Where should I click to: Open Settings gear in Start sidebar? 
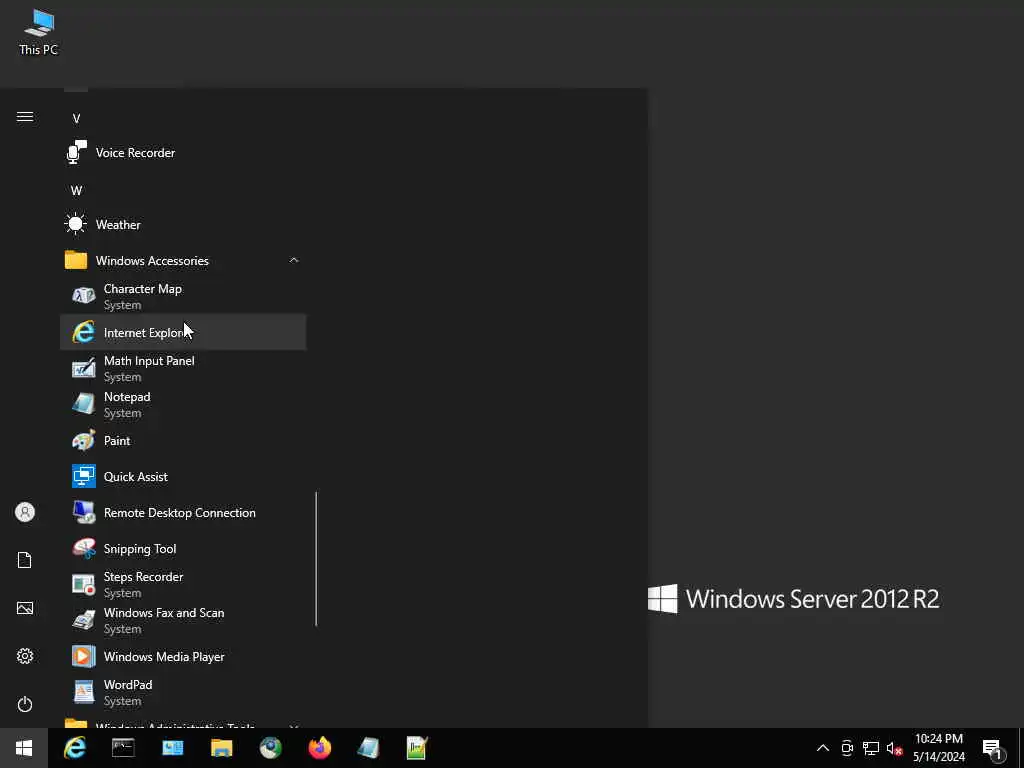coord(25,656)
